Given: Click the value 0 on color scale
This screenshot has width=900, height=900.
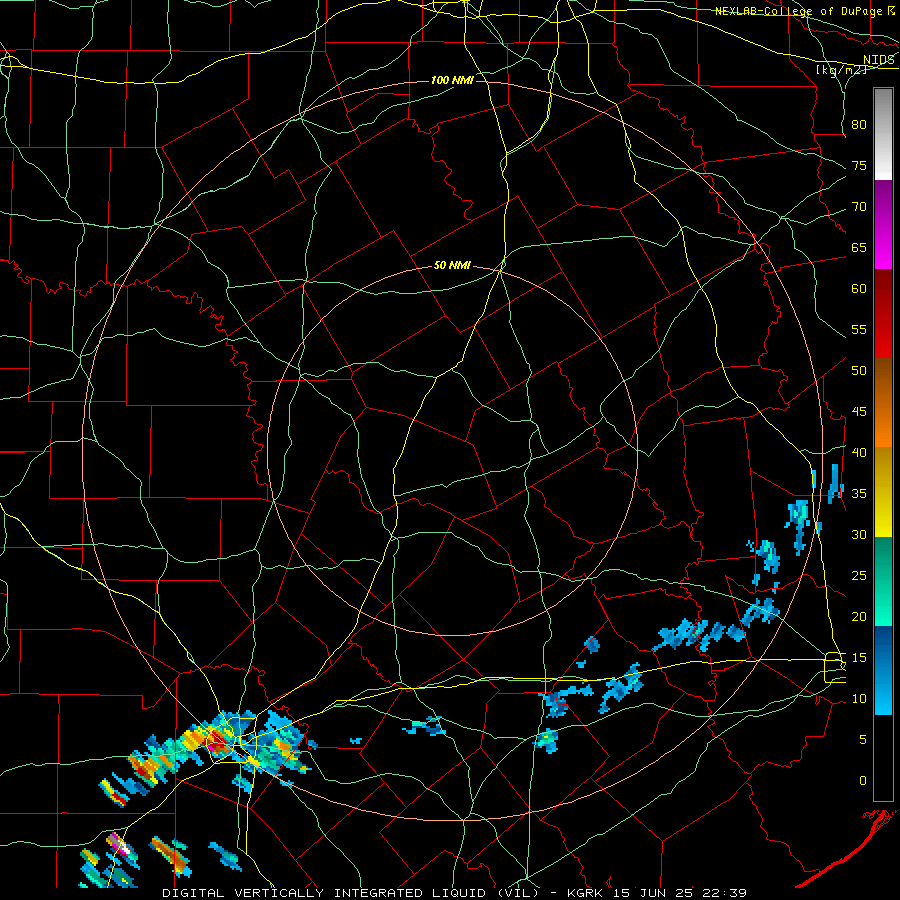Looking at the screenshot, I should tap(862, 781).
